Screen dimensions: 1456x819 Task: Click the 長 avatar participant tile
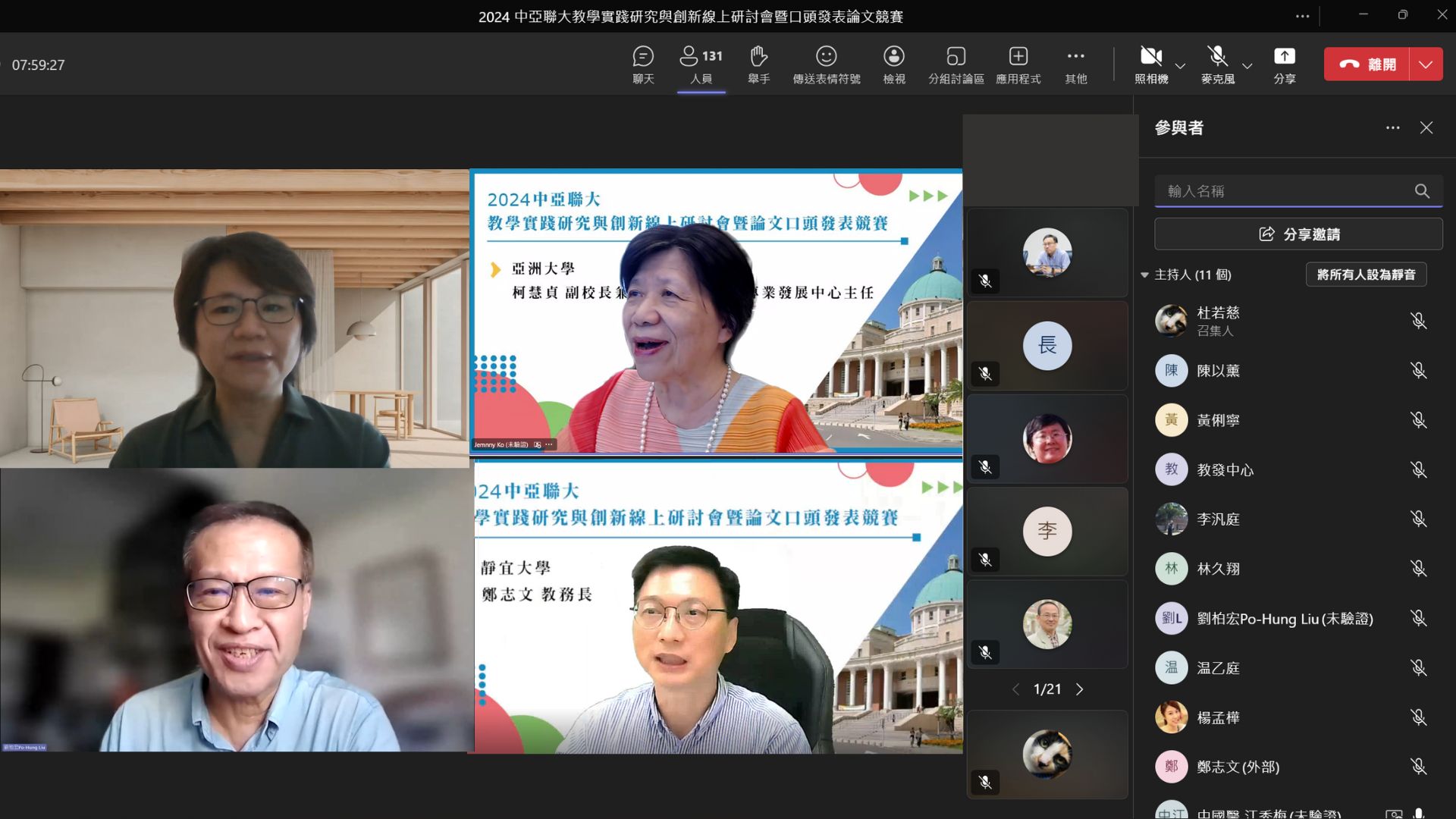1046,346
